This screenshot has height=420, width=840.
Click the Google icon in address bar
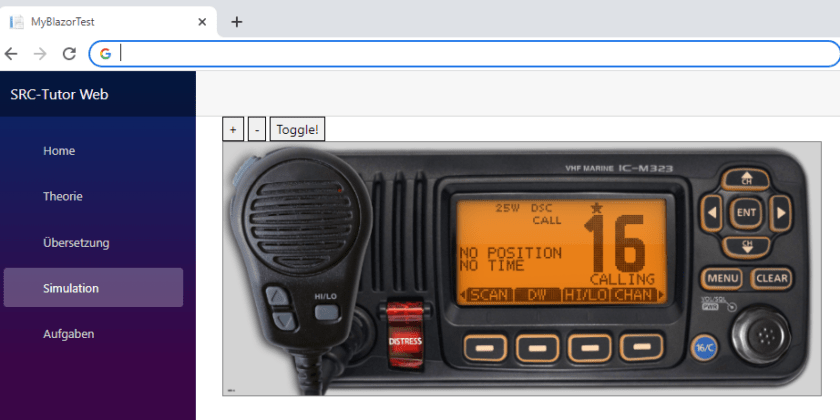click(x=106, y=54)
